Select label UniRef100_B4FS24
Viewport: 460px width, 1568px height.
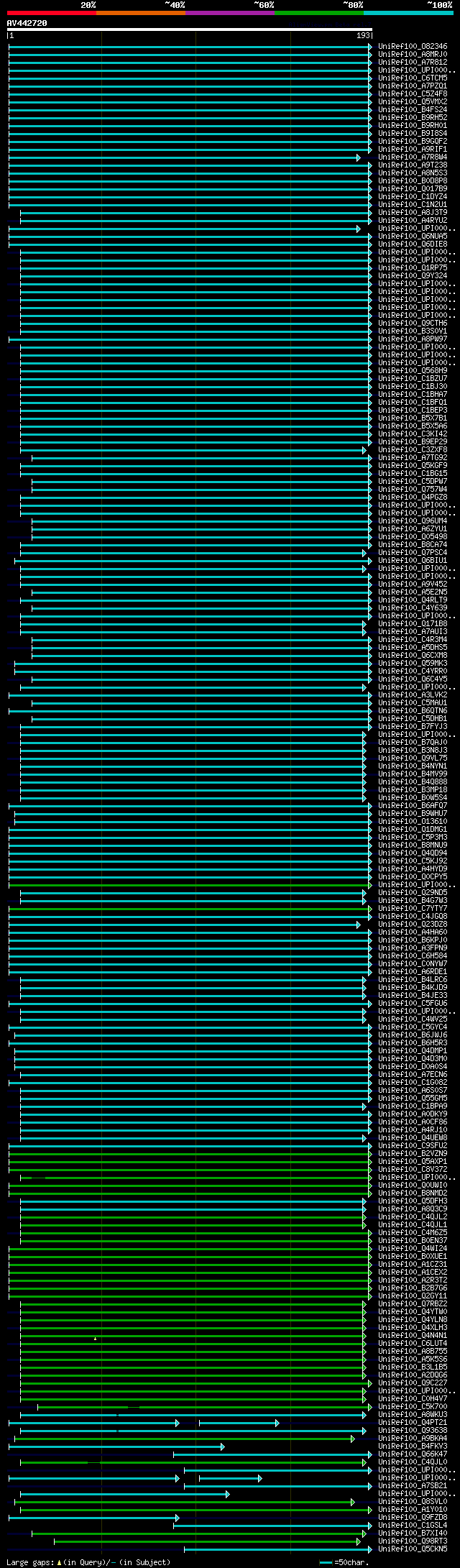click(413, 109)
